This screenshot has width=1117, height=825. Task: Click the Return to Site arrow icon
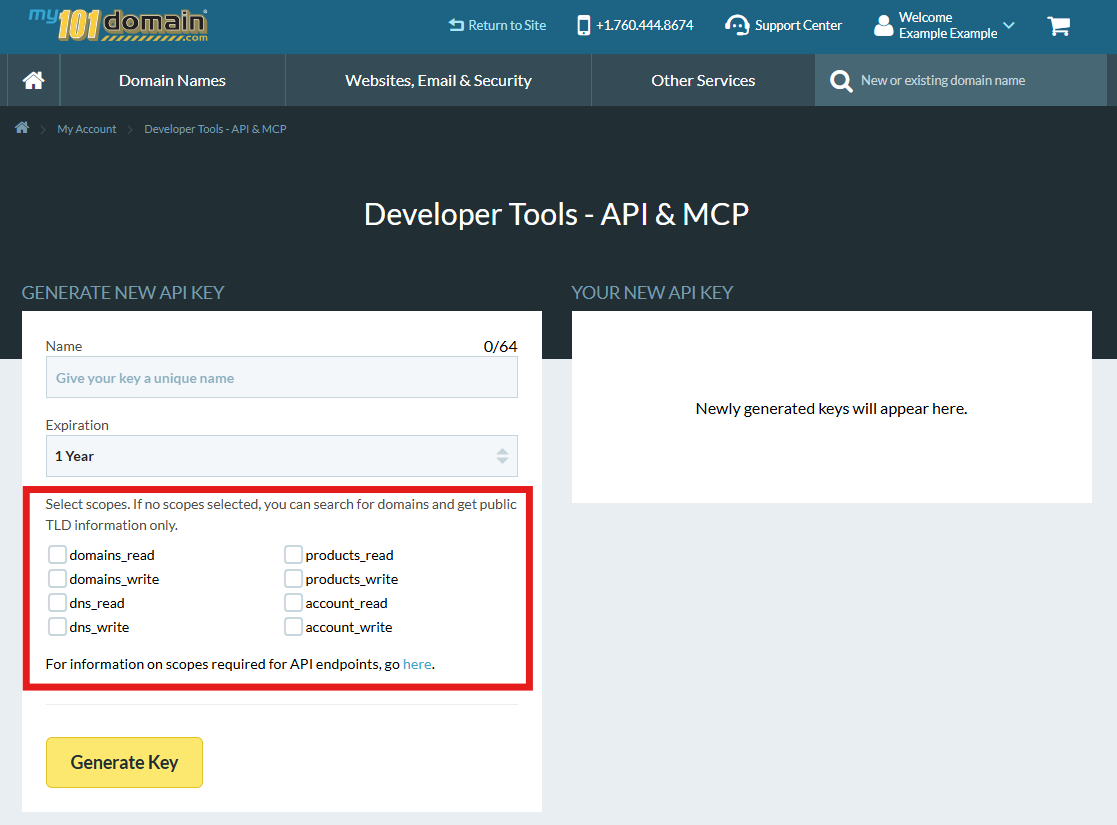pos(456,26)
